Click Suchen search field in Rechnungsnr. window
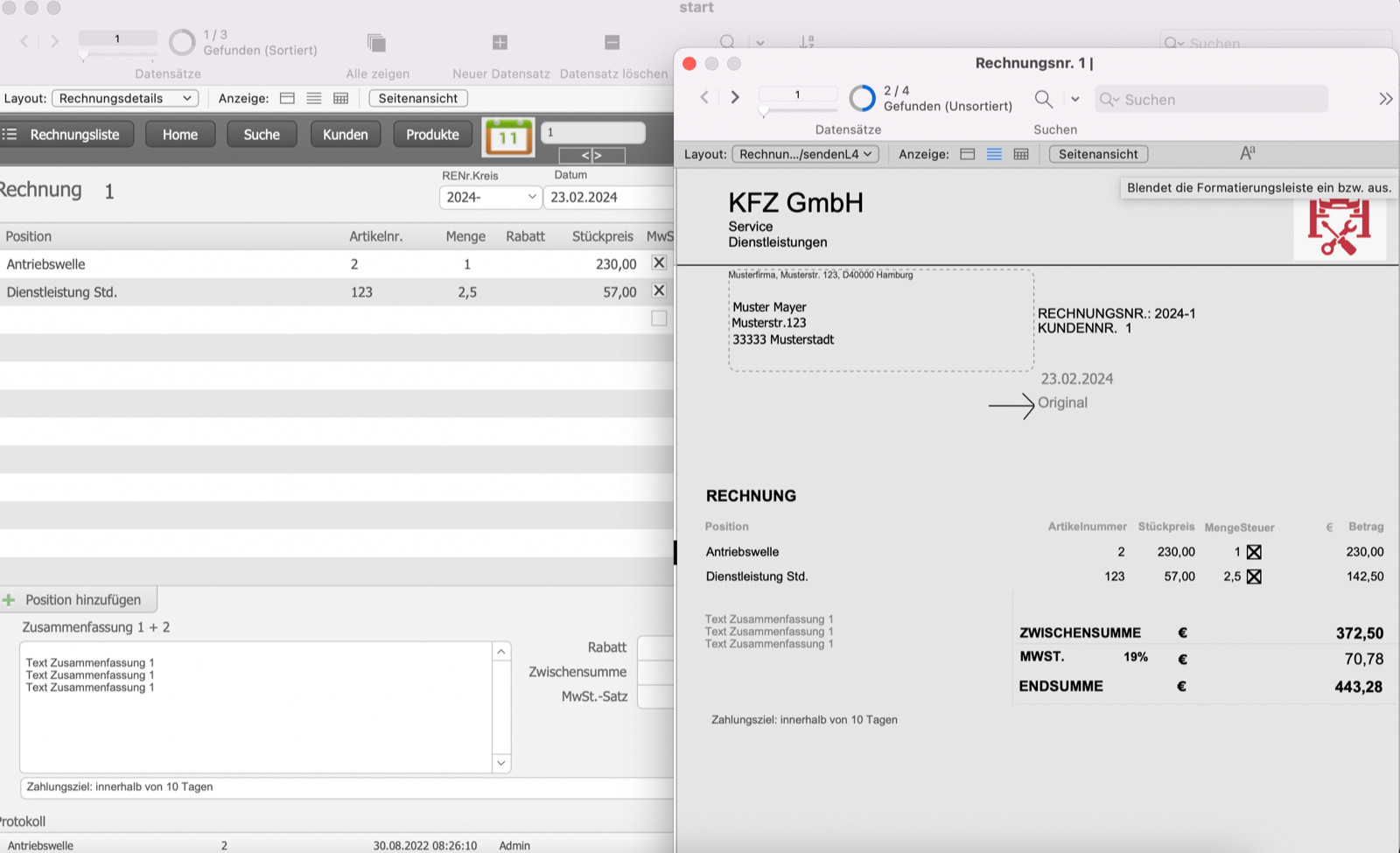Screen dimensions: 1400x853 click(1211, 99)
